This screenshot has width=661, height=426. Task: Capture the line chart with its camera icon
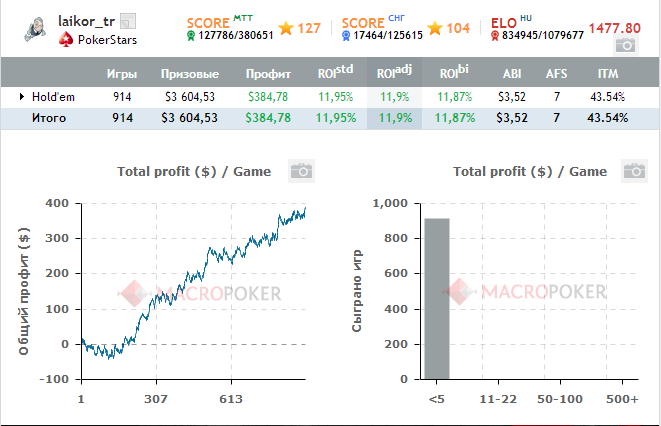pos(301,171)
